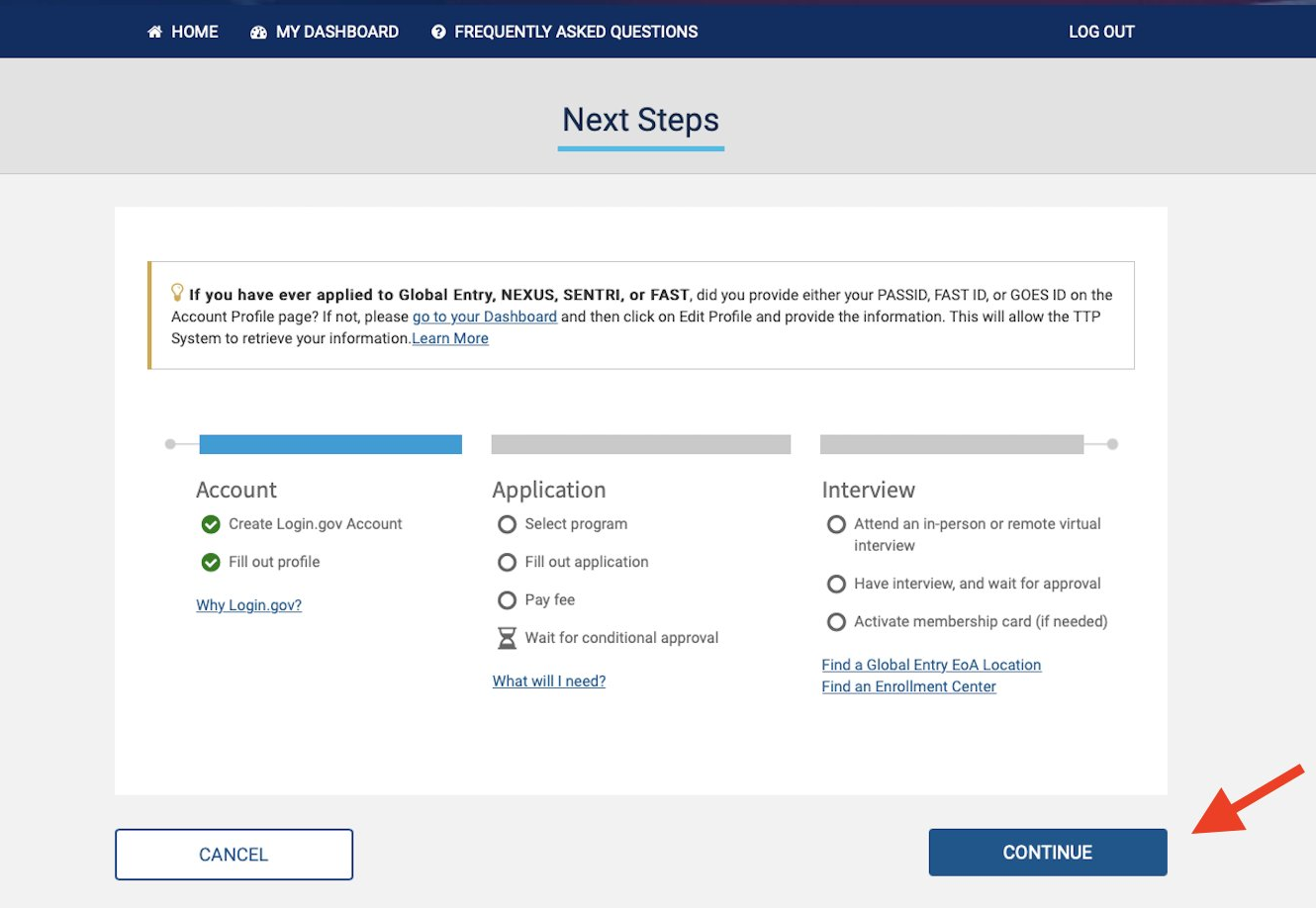
Task: Click the Interview section heading
Action: click(869, 490)
